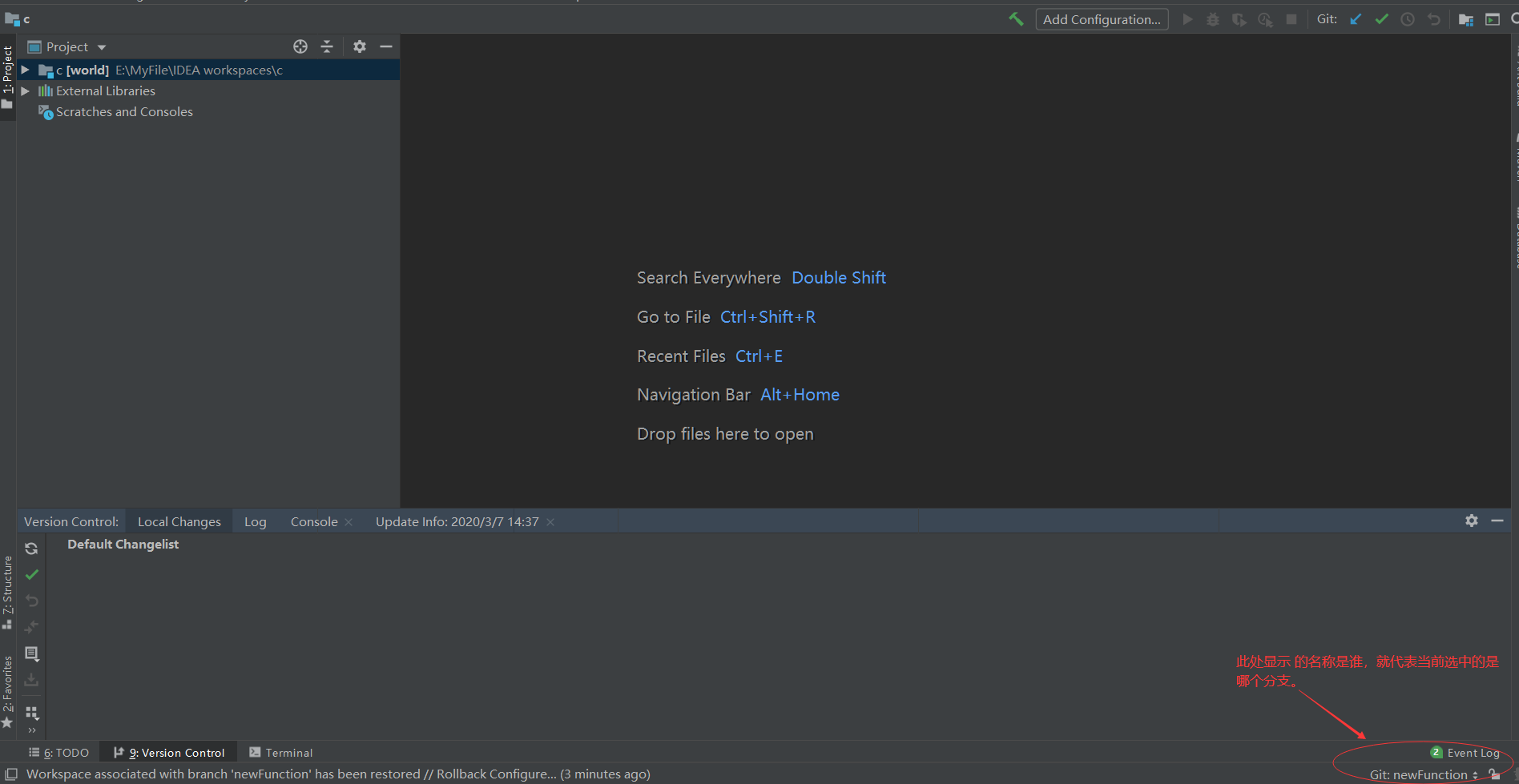Click the Run play icon
Screen dimensions: 1519x784
point(1187,19)
